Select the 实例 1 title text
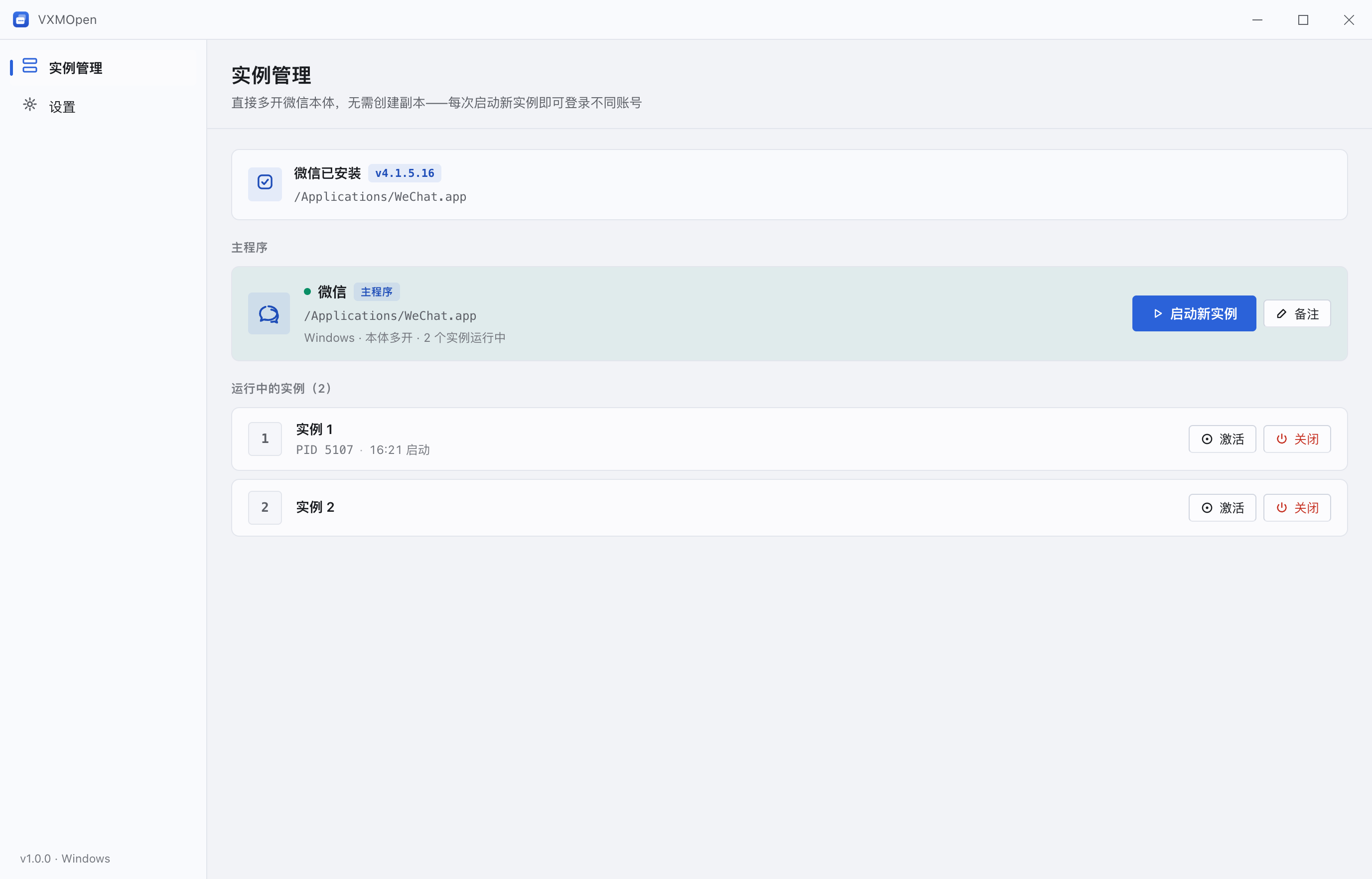The image size is (1372, 879). point(314,429)
